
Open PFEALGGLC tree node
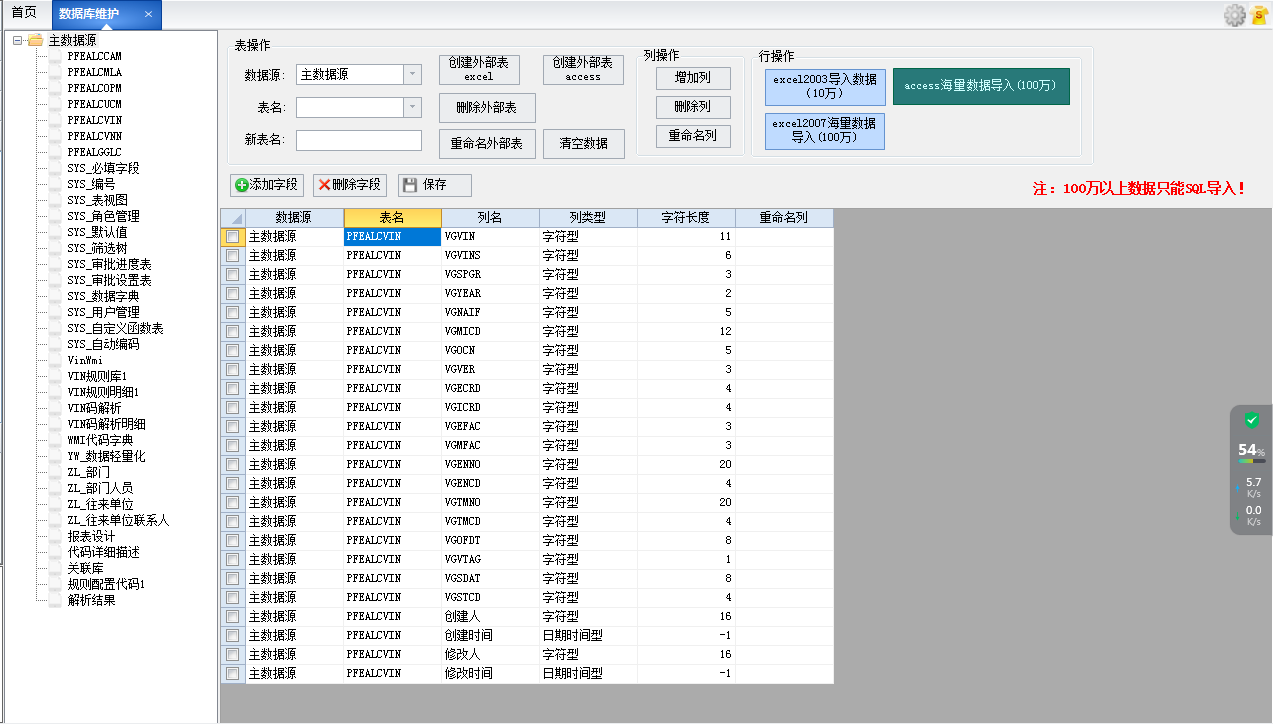[x=95, y=152]
